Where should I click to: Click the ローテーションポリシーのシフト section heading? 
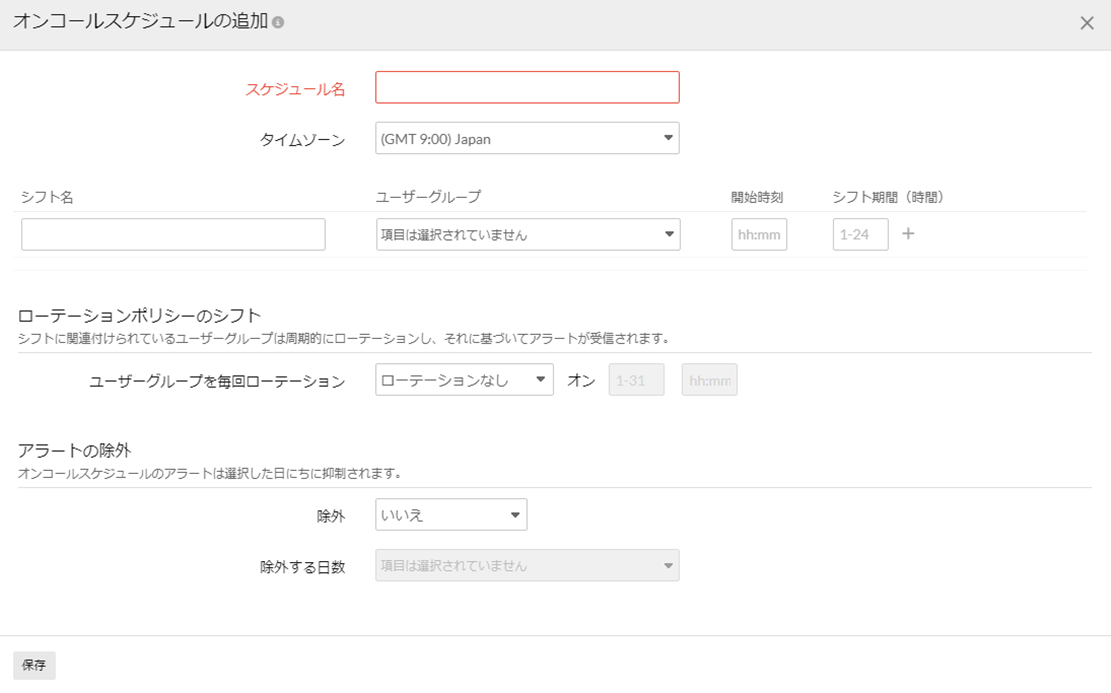pyautogui.click(x=139, y=317)
